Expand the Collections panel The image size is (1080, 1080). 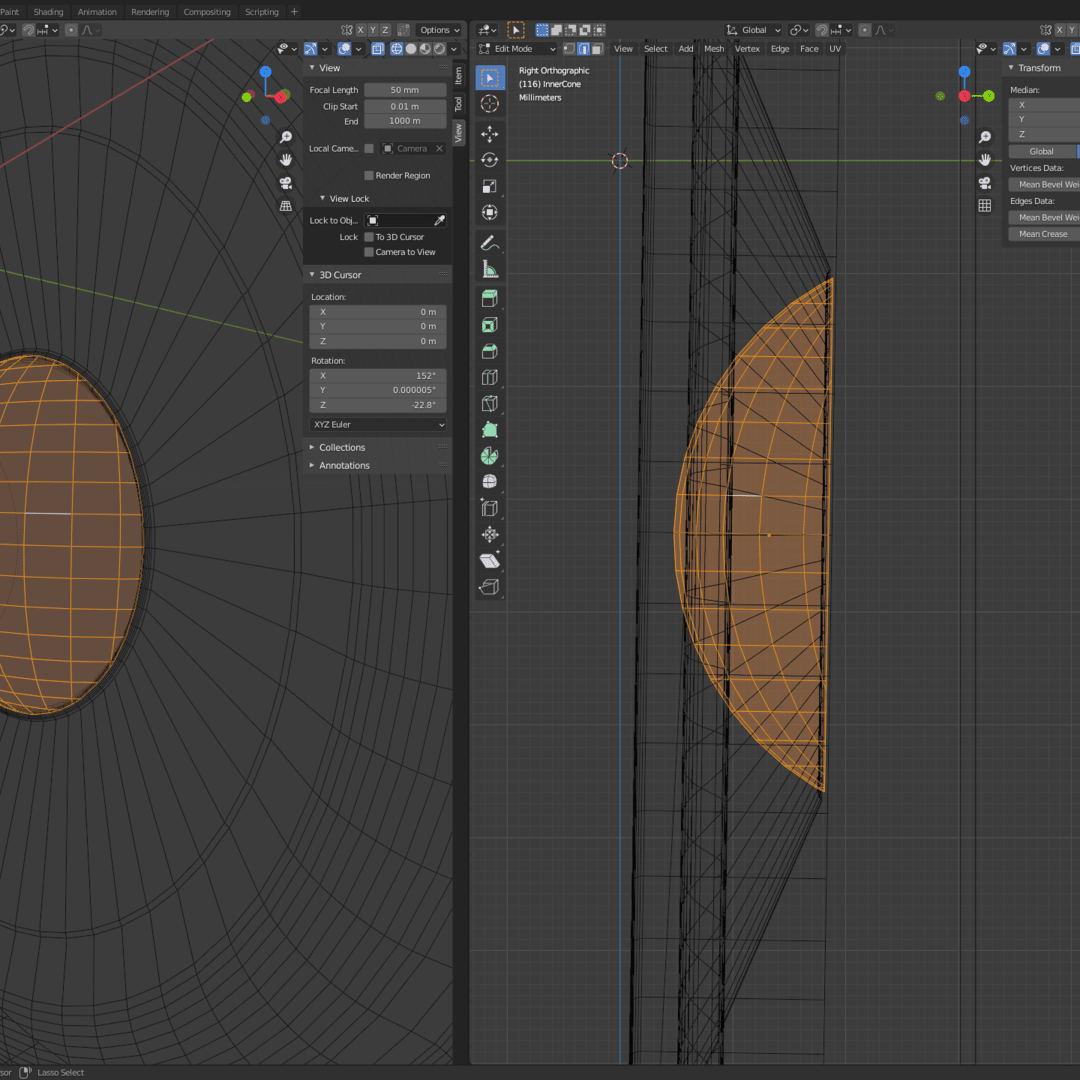[342, 448]
